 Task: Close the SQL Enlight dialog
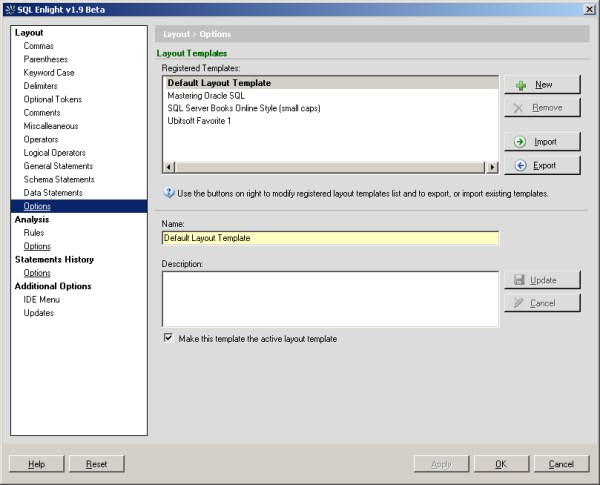pyautogui.click(x=590, y=10)
